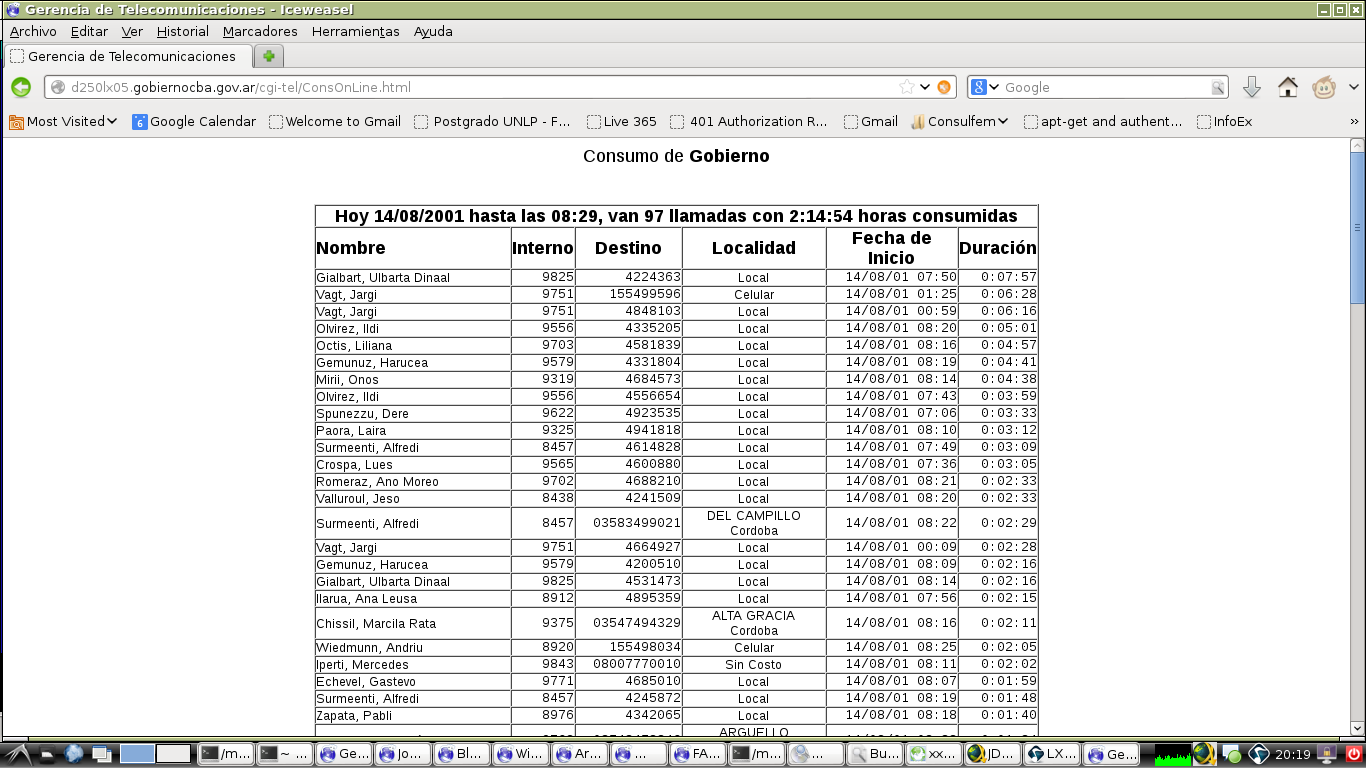
Task: Select the Gerencia de Telecomunicaciones tab
Action: (x=128, y=56)
